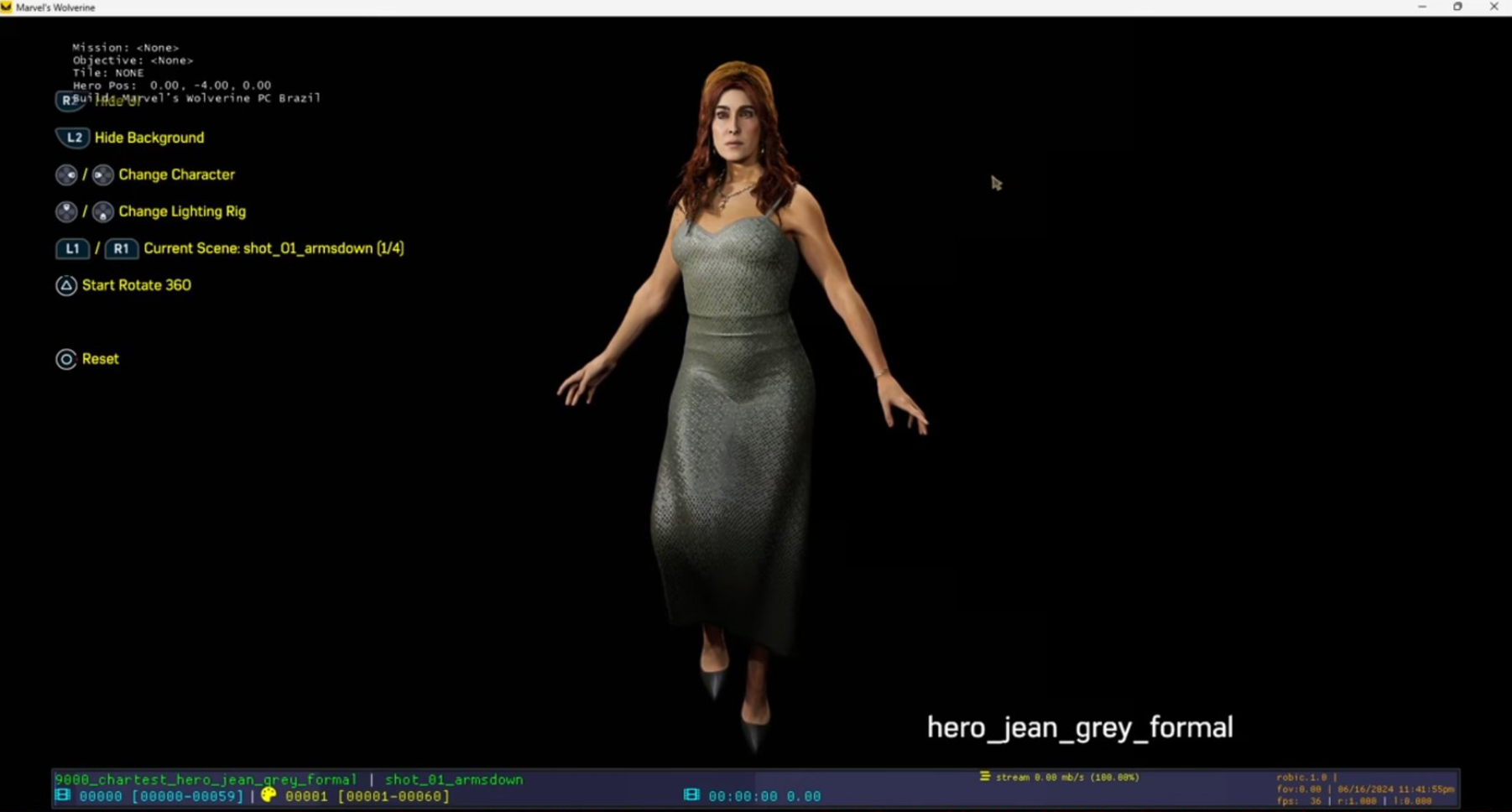Click the circle button icon beside Reset
Image resolution: width=1512 pixels, height=812 pixels.
click(66, 359)
